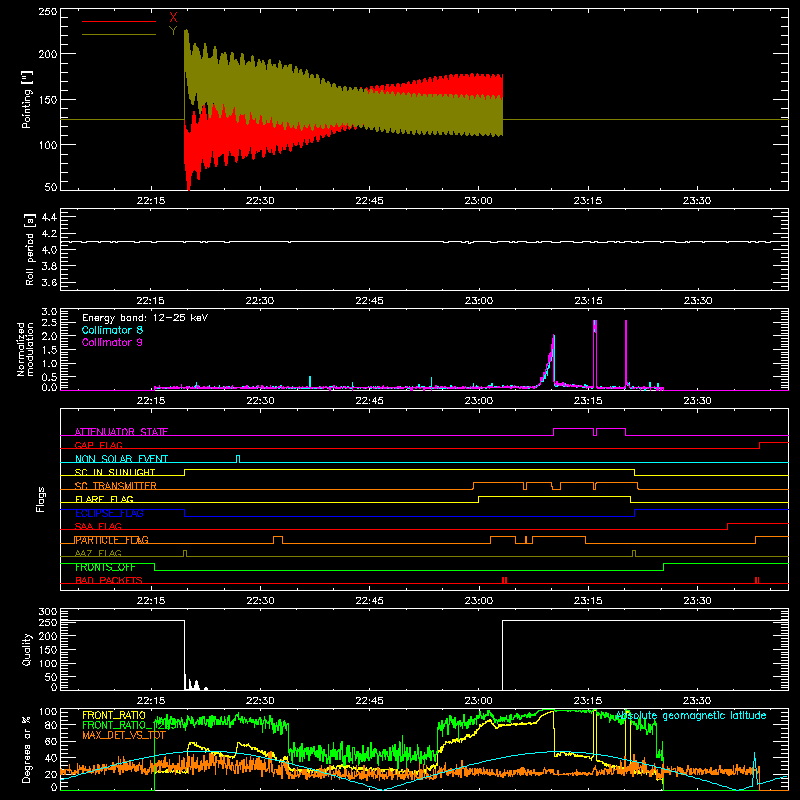Click the NON_SOLAR_EVENT pulse near 22:27
The height and width of the screenshot is (800, 800).
238,458
